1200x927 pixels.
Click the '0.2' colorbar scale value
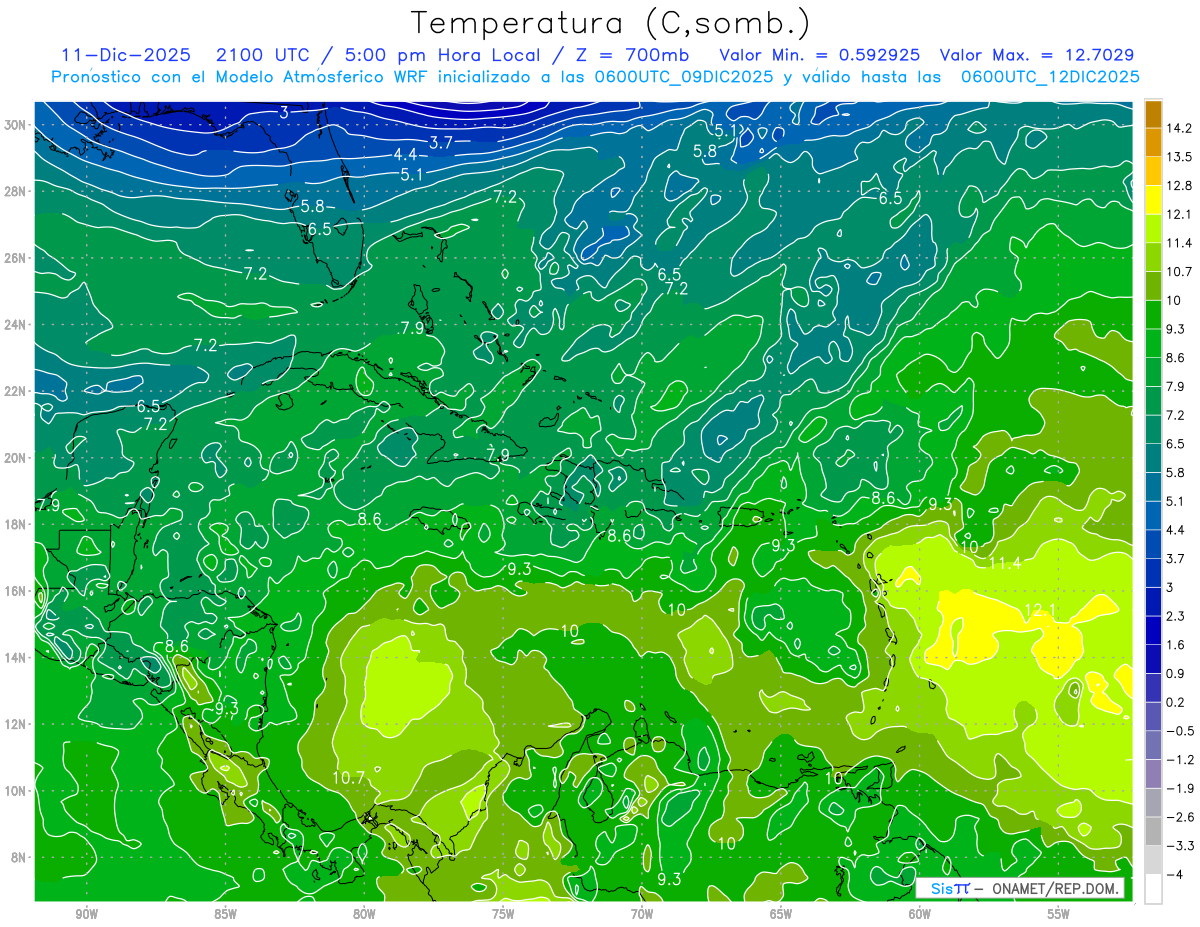coord(1177,702)
